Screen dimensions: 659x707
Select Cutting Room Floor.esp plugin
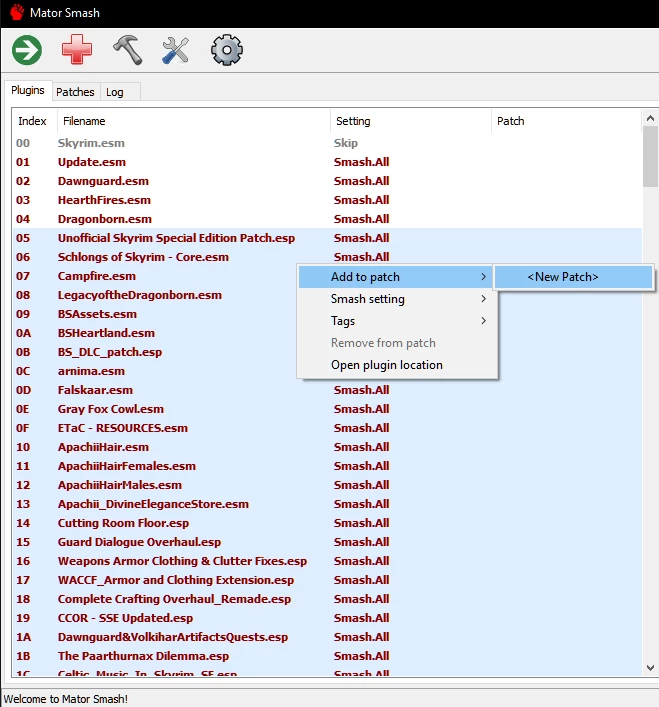(328, 523)
